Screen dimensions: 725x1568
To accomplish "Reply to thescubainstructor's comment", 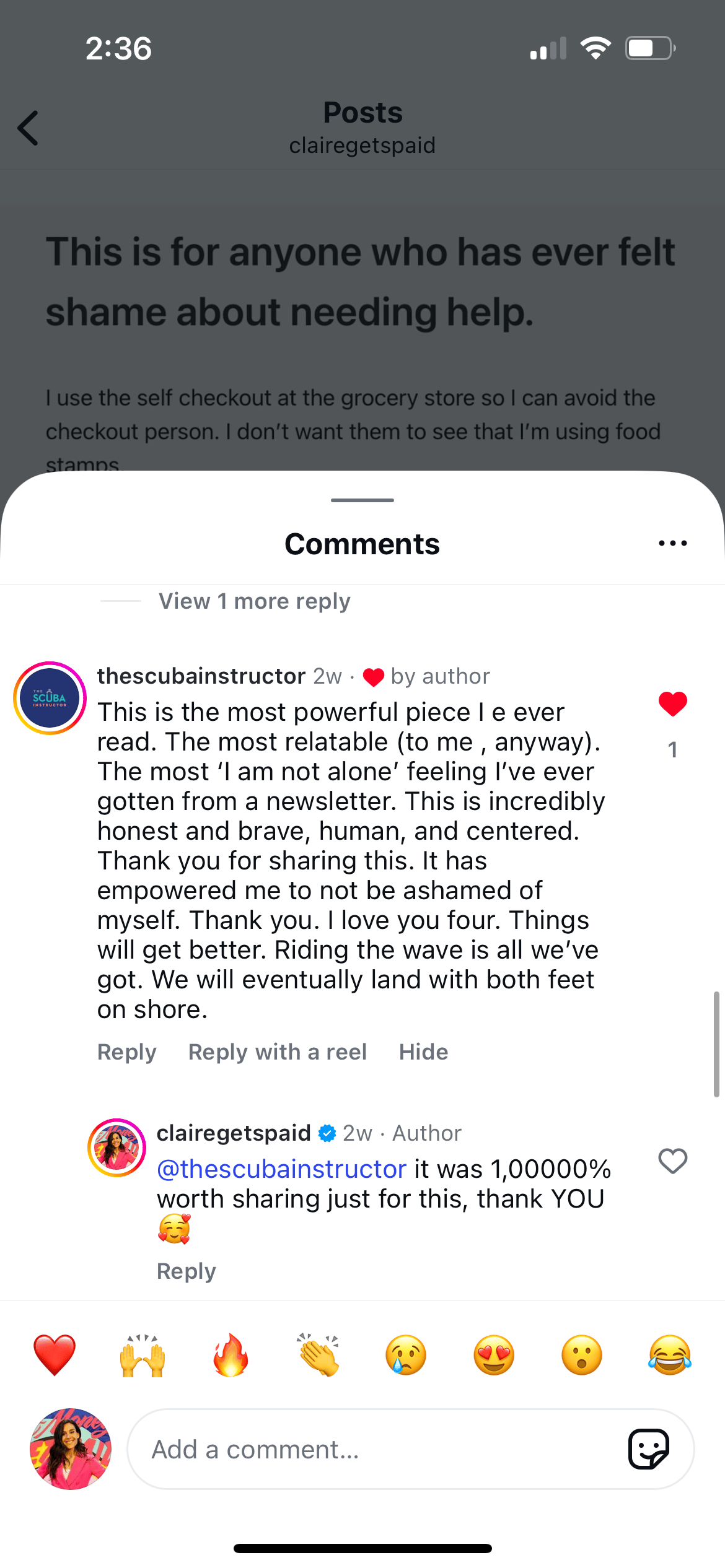I will 127,1052.
